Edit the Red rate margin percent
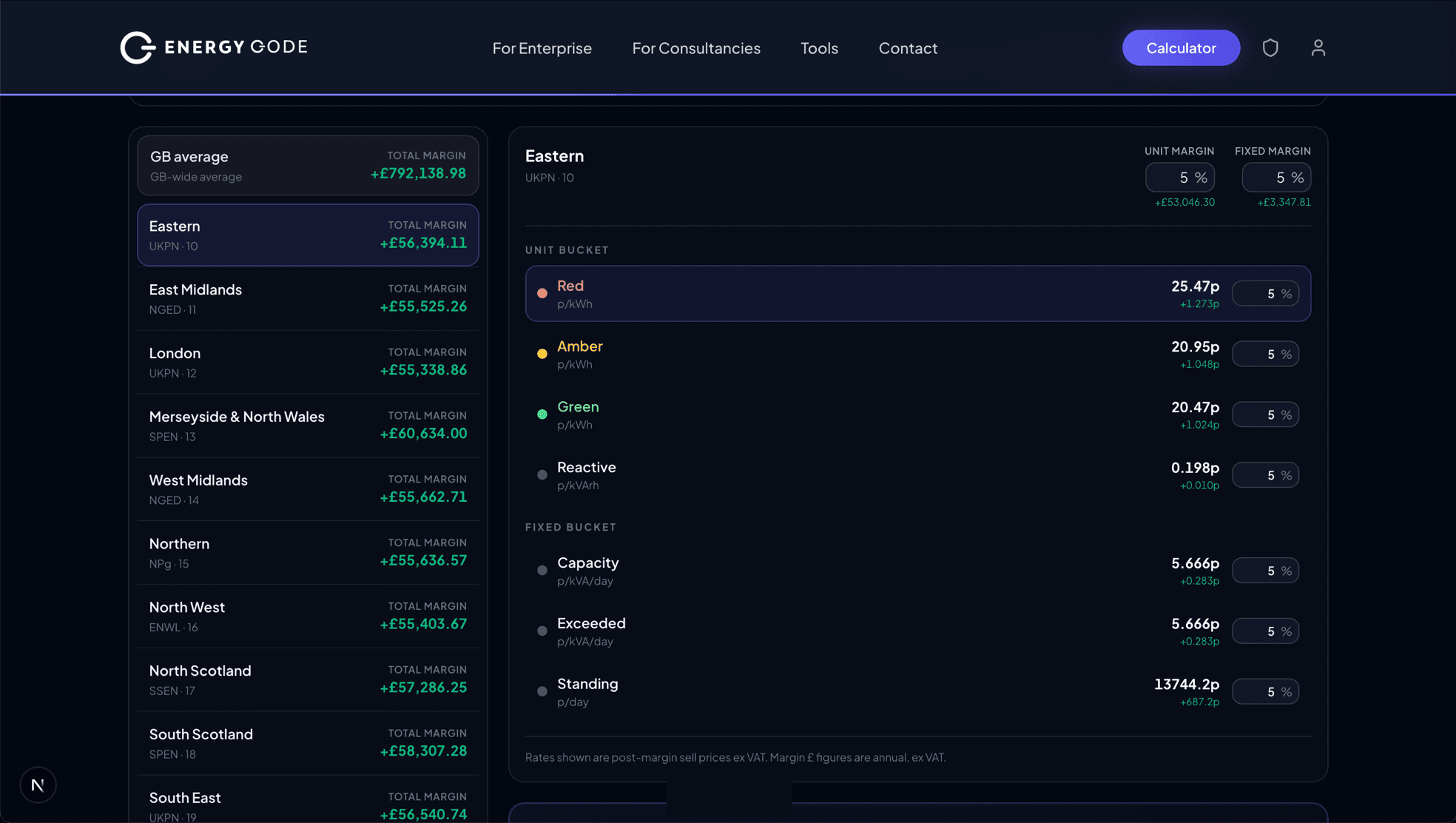This screenshot has width=1456, height=823. point(1265,294)
